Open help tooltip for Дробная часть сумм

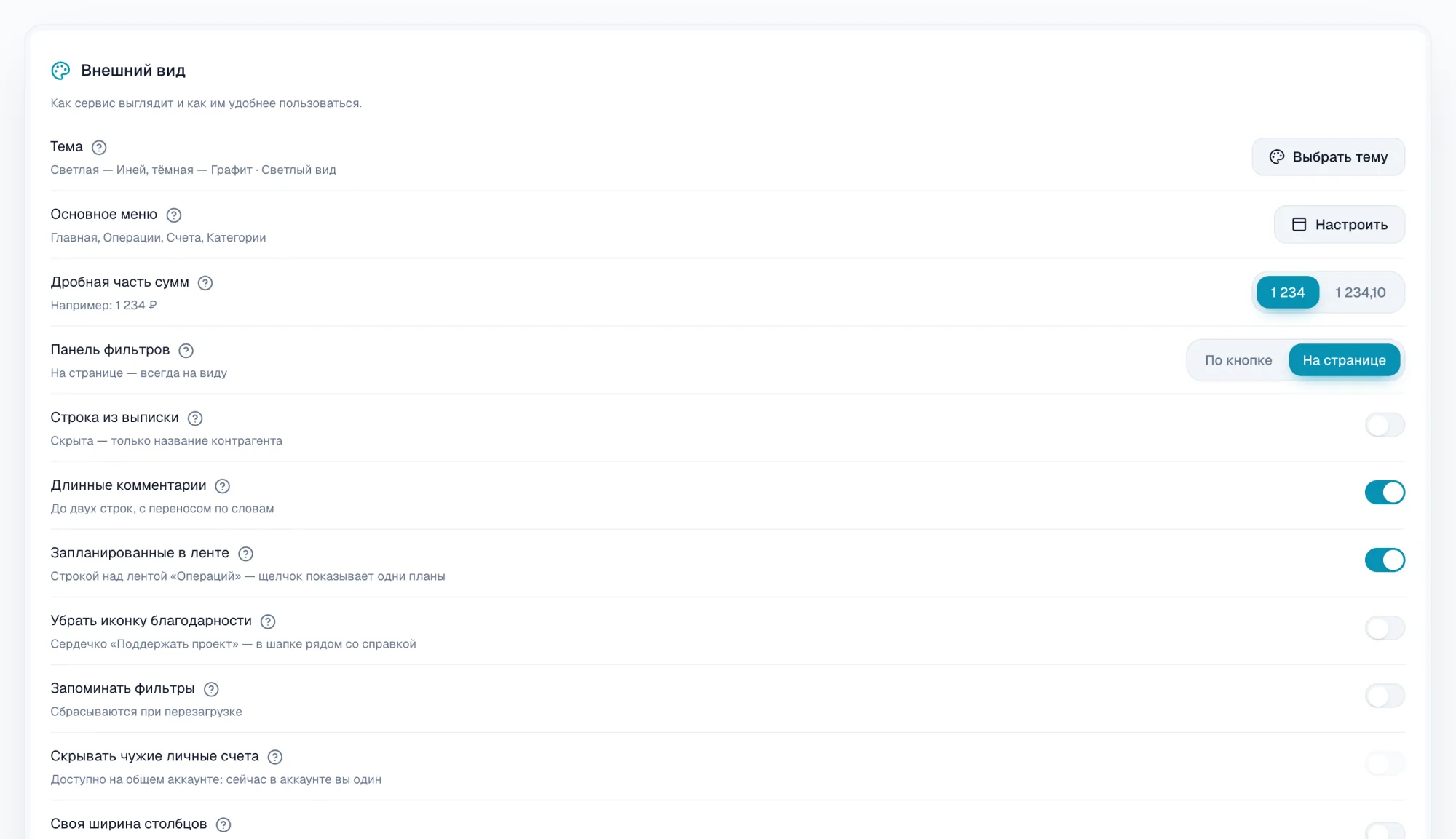[205, 282]
